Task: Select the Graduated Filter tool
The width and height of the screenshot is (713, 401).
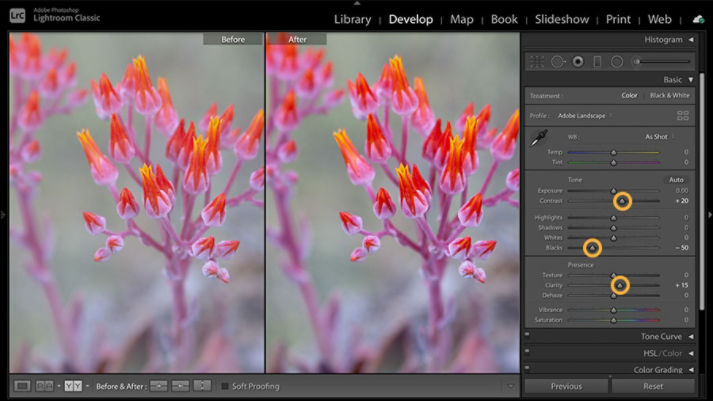Action: point(598,61)
